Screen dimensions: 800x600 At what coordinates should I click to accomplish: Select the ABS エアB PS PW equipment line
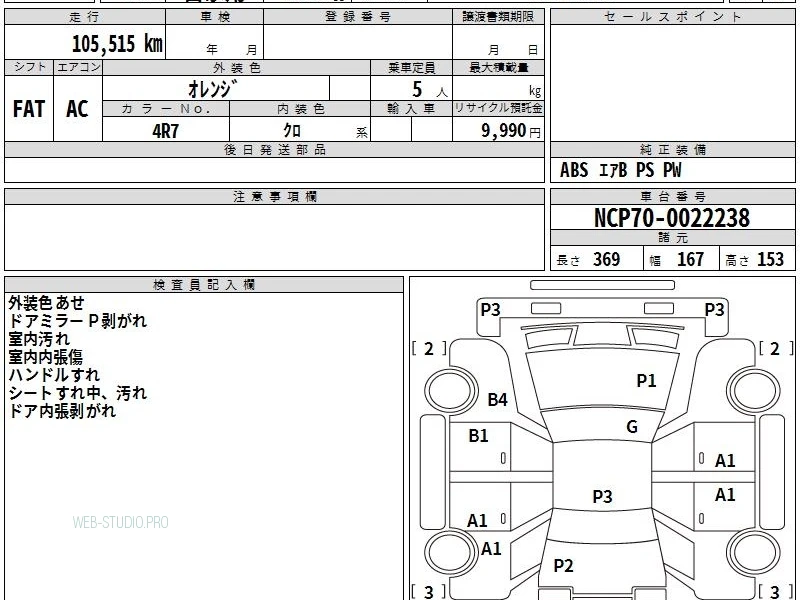[620, 170]
